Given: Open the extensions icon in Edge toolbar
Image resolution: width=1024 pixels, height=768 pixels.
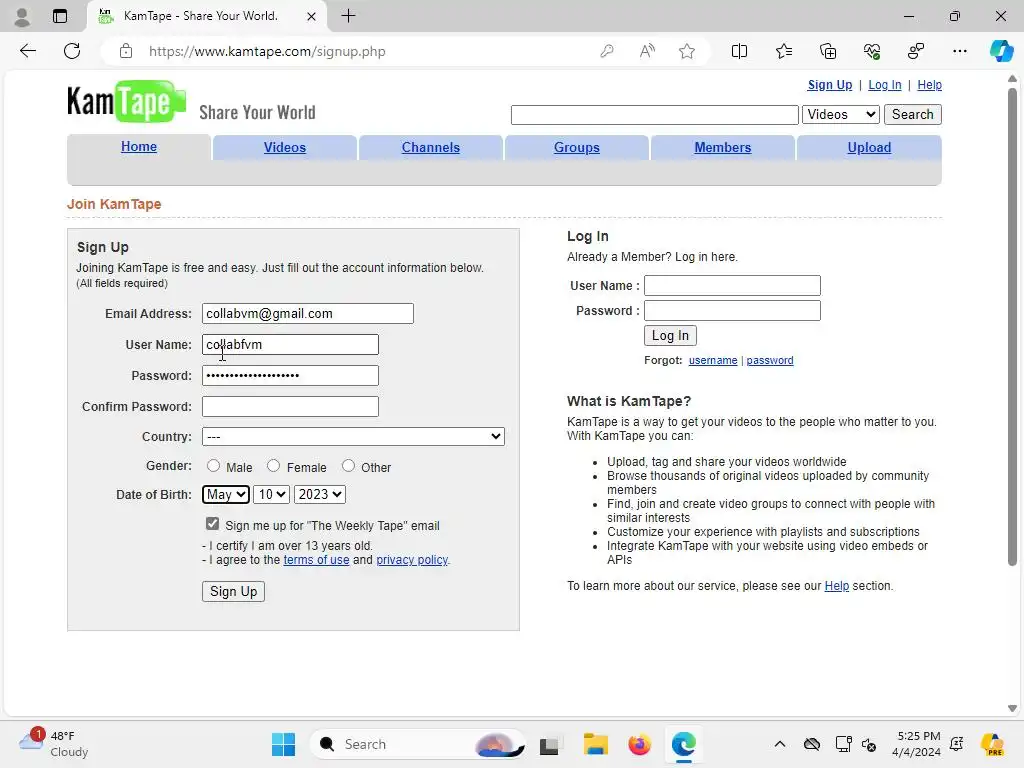Looking at the screenshot, I should (x=916, y=51).
